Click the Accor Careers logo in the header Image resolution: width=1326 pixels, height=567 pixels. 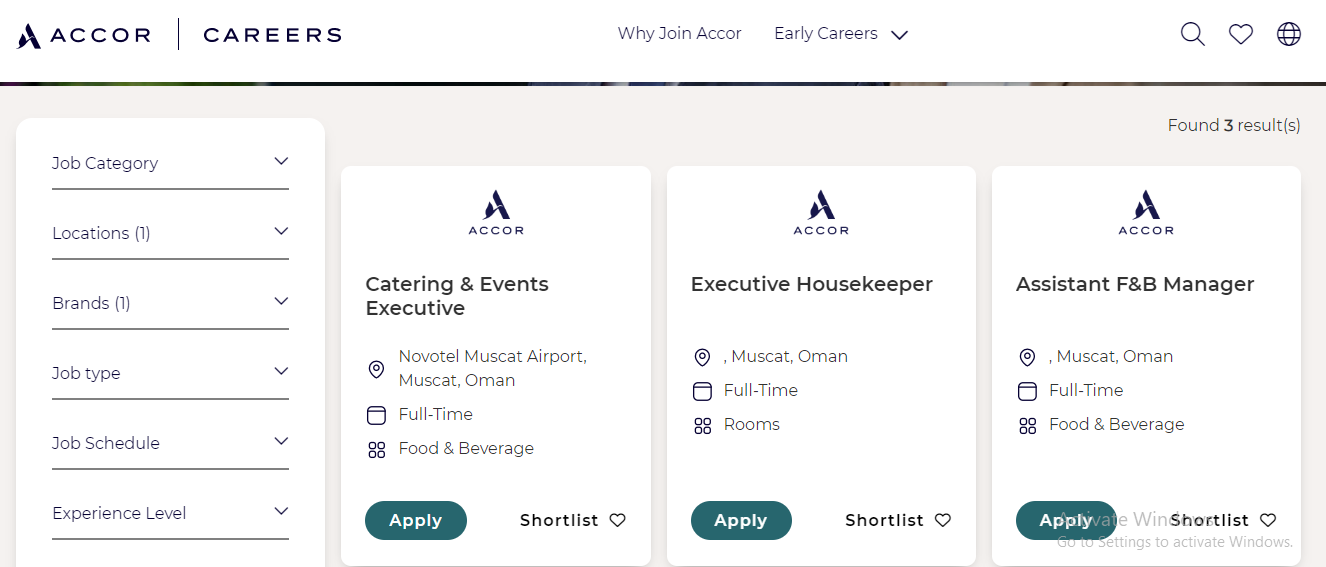pyautogui.click(x=180, y=35)
